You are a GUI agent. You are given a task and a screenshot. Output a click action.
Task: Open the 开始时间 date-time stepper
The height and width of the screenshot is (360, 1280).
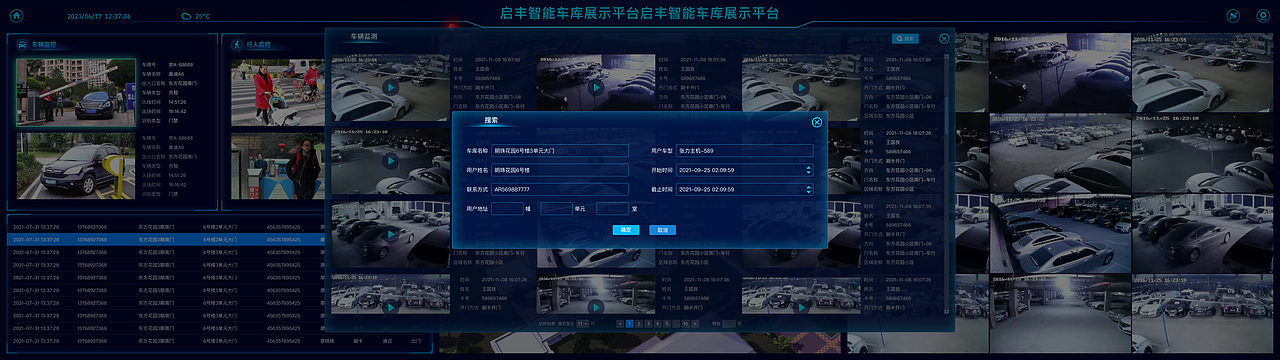(809, 170)
